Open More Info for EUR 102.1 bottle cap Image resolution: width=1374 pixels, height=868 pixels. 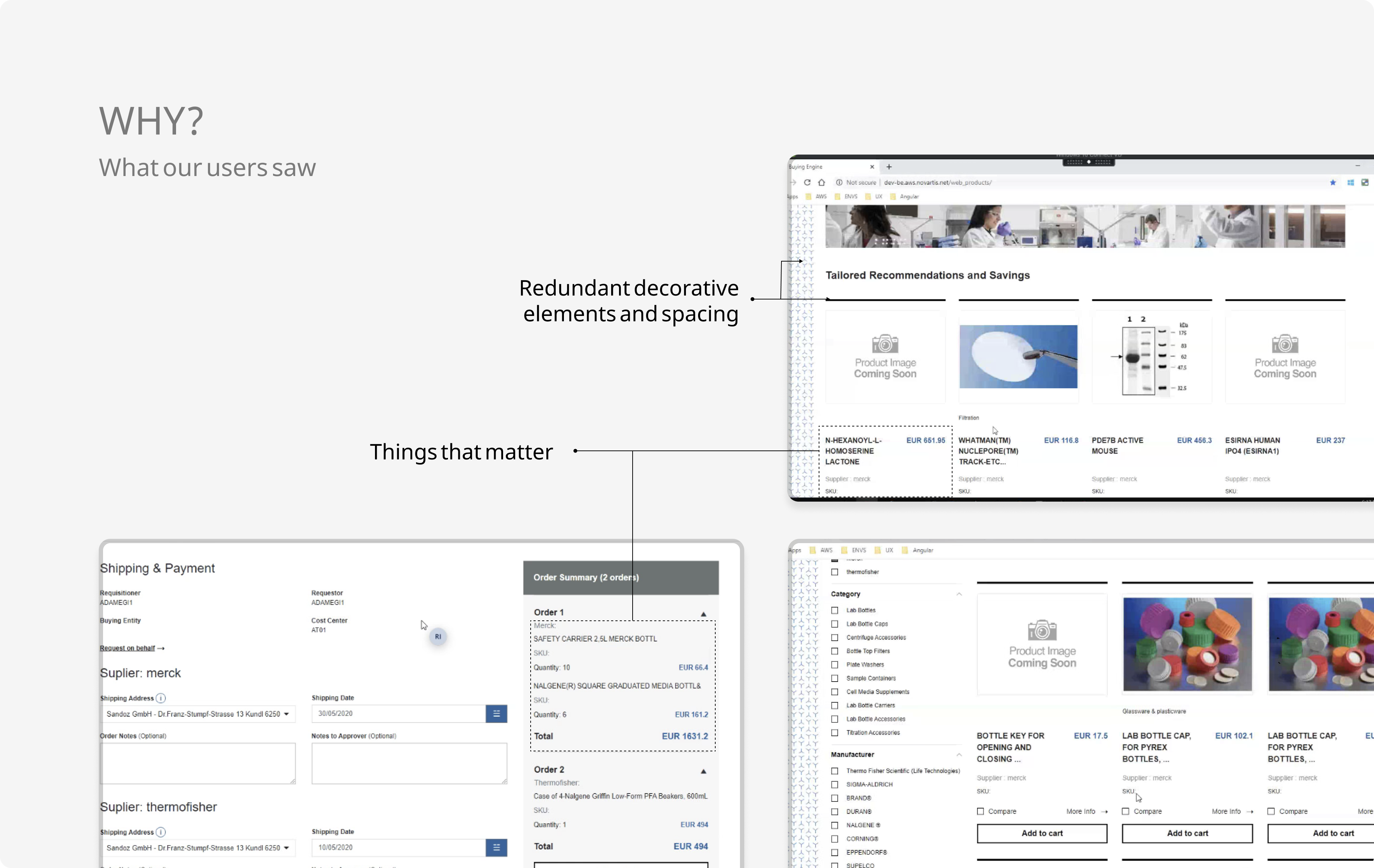coord(1233,811)
